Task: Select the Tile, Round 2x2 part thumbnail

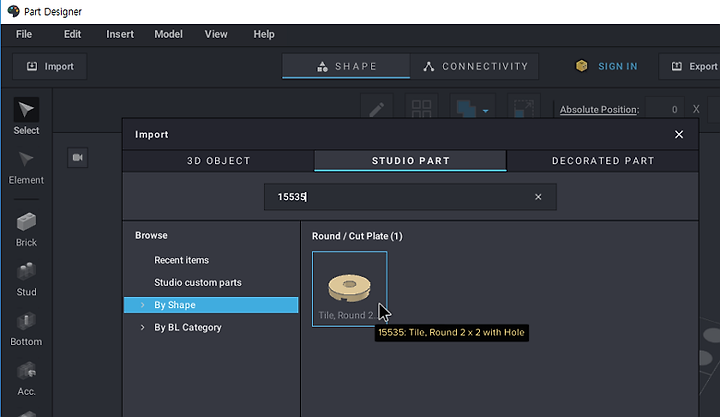Action: 349,289
